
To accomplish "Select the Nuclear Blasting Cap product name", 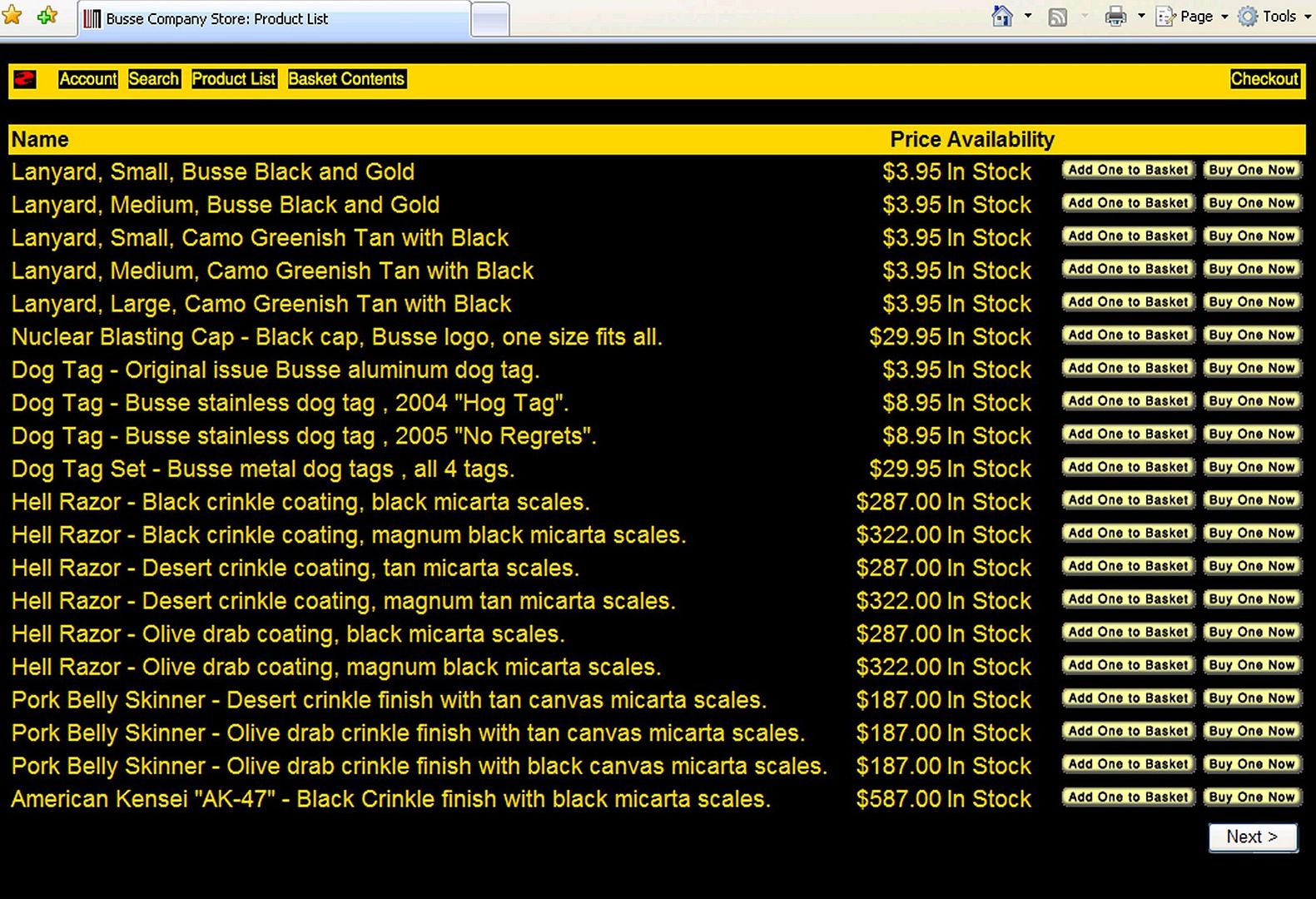I will pos(337,337).
